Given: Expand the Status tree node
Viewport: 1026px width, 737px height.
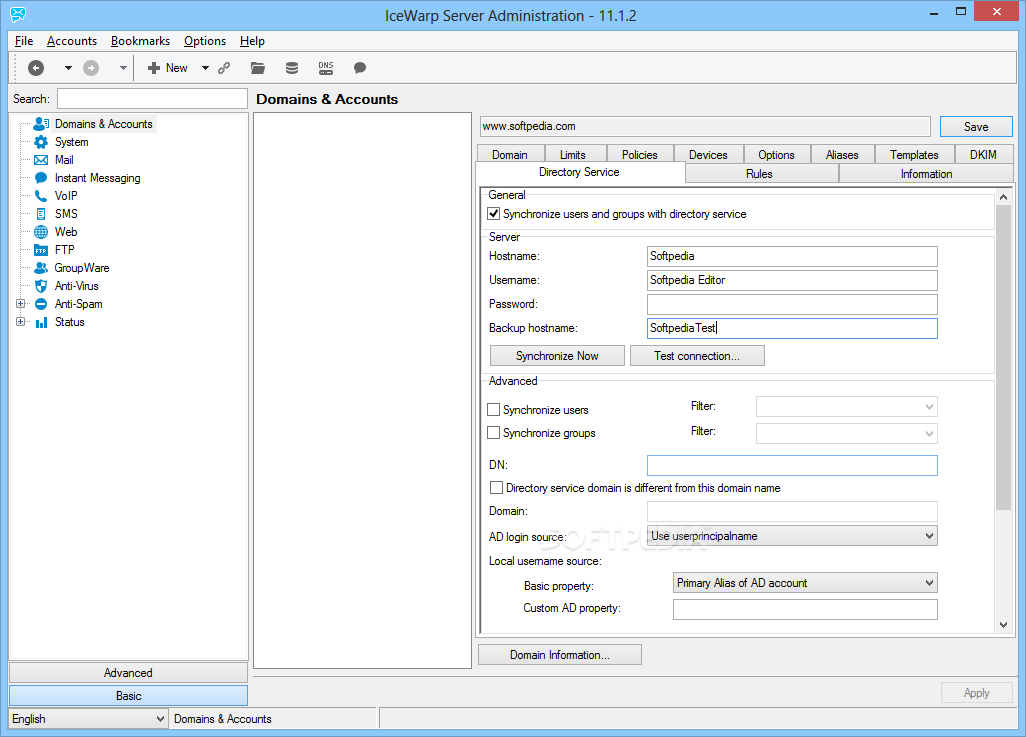Looking at the screenshot, I should pos(20,321).
